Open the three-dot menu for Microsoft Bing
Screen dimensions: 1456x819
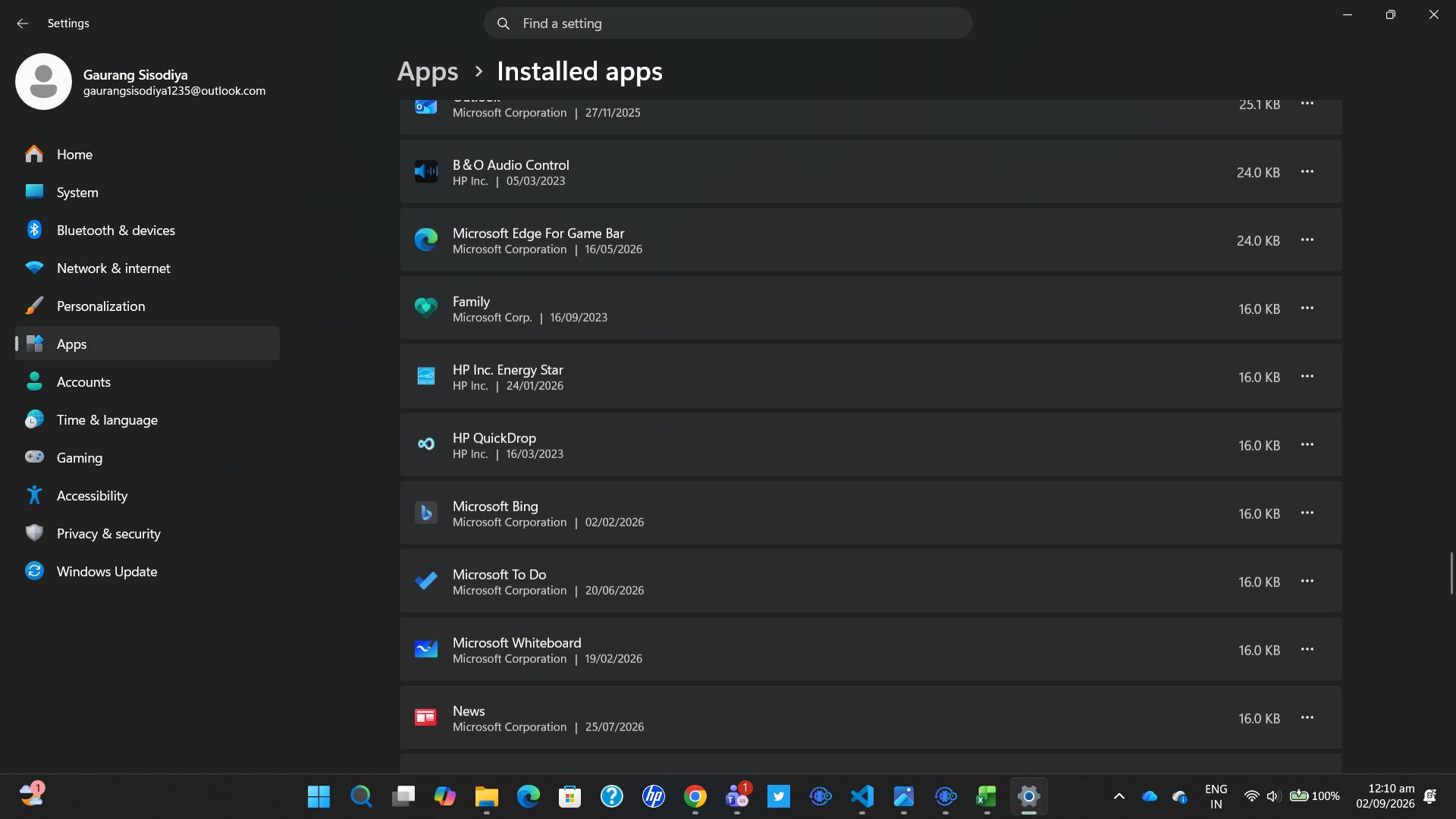1307,513
